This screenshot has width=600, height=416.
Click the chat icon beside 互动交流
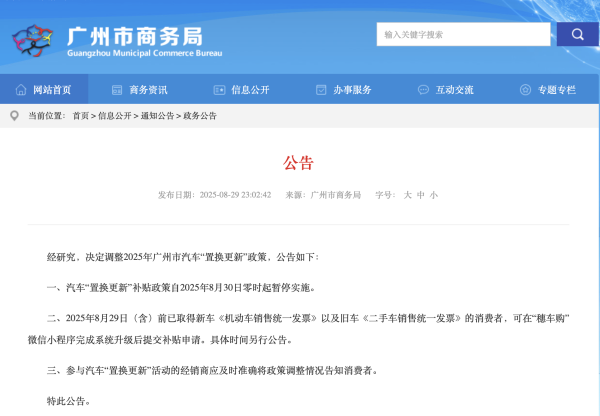coord(424,90)
